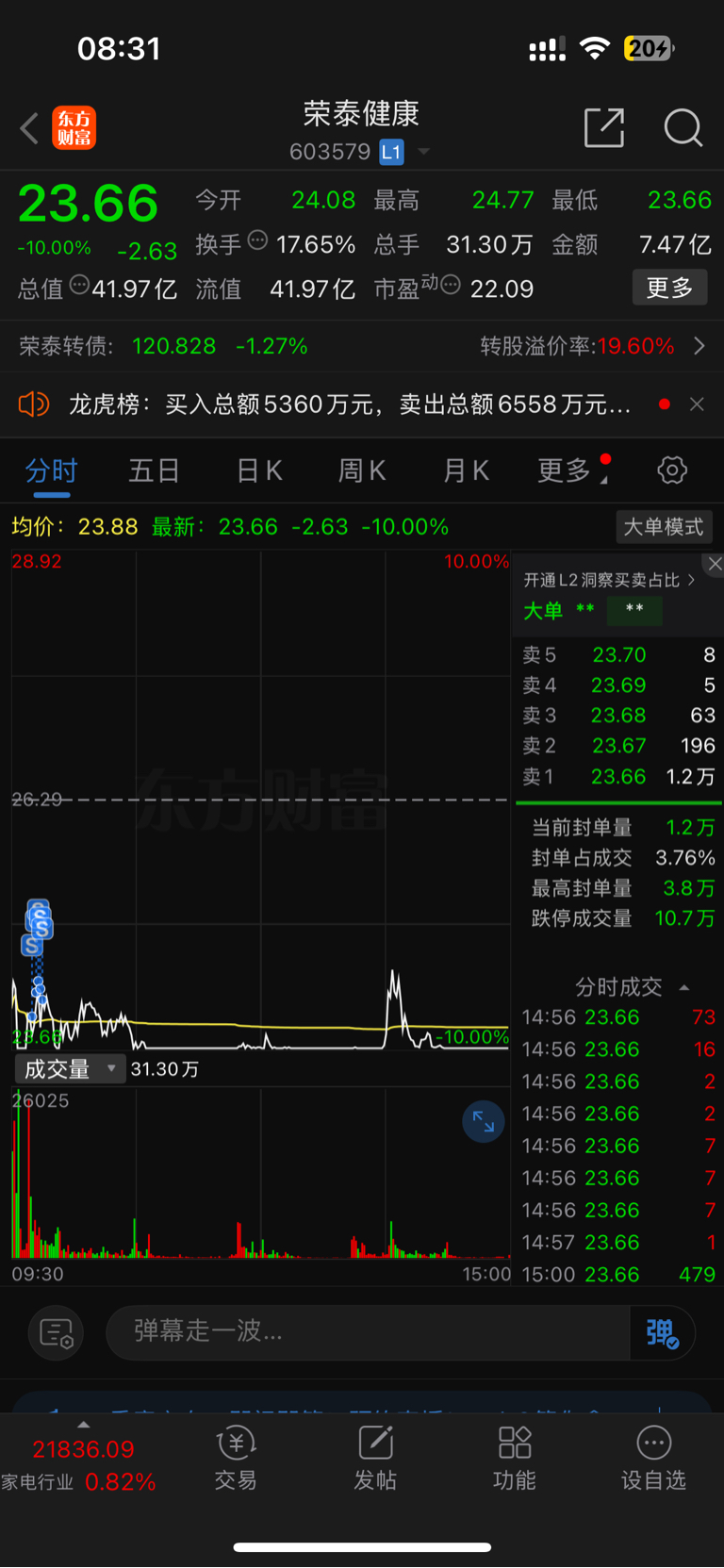Tap the 14:57 23.66 trade row
This screenshot has width=724, height=1568.
pos(618,1243)
